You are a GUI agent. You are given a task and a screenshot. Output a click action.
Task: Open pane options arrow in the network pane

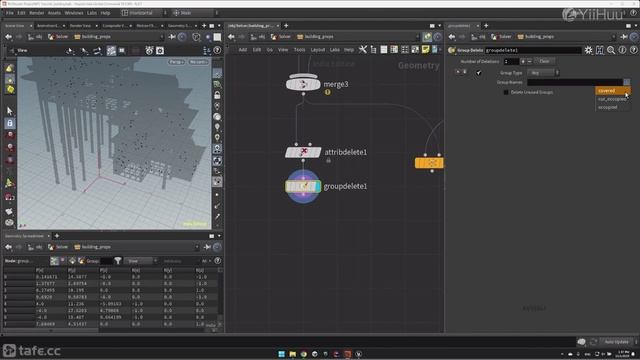pyautogui.click(x=440, y=26)
